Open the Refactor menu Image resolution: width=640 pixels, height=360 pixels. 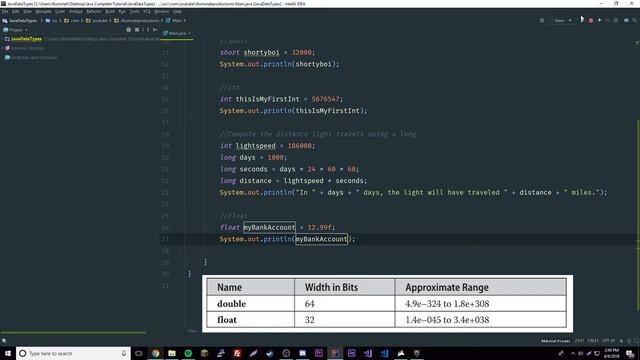(x=94, y=11)
